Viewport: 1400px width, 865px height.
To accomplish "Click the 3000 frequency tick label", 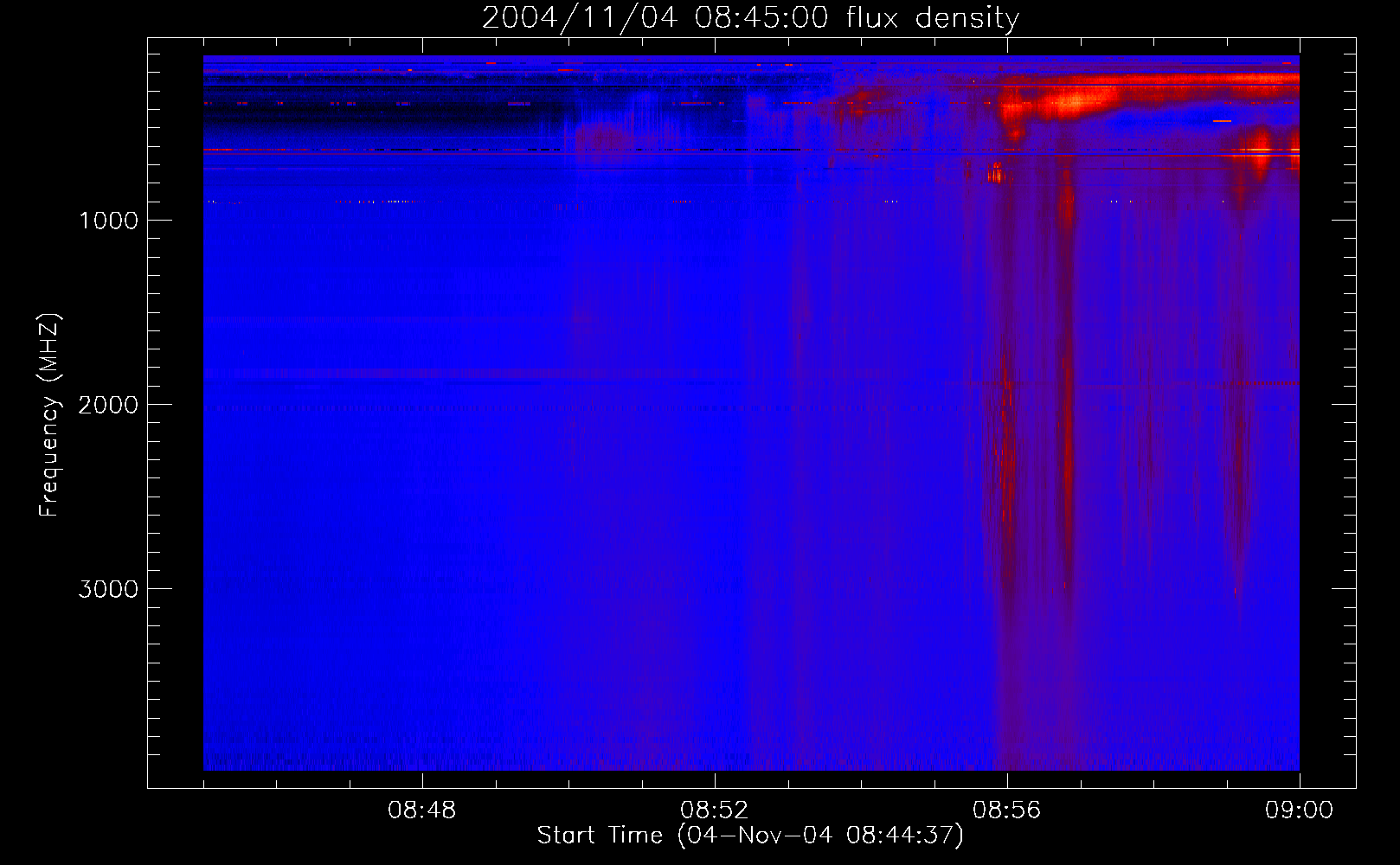I will click(108, 589).
